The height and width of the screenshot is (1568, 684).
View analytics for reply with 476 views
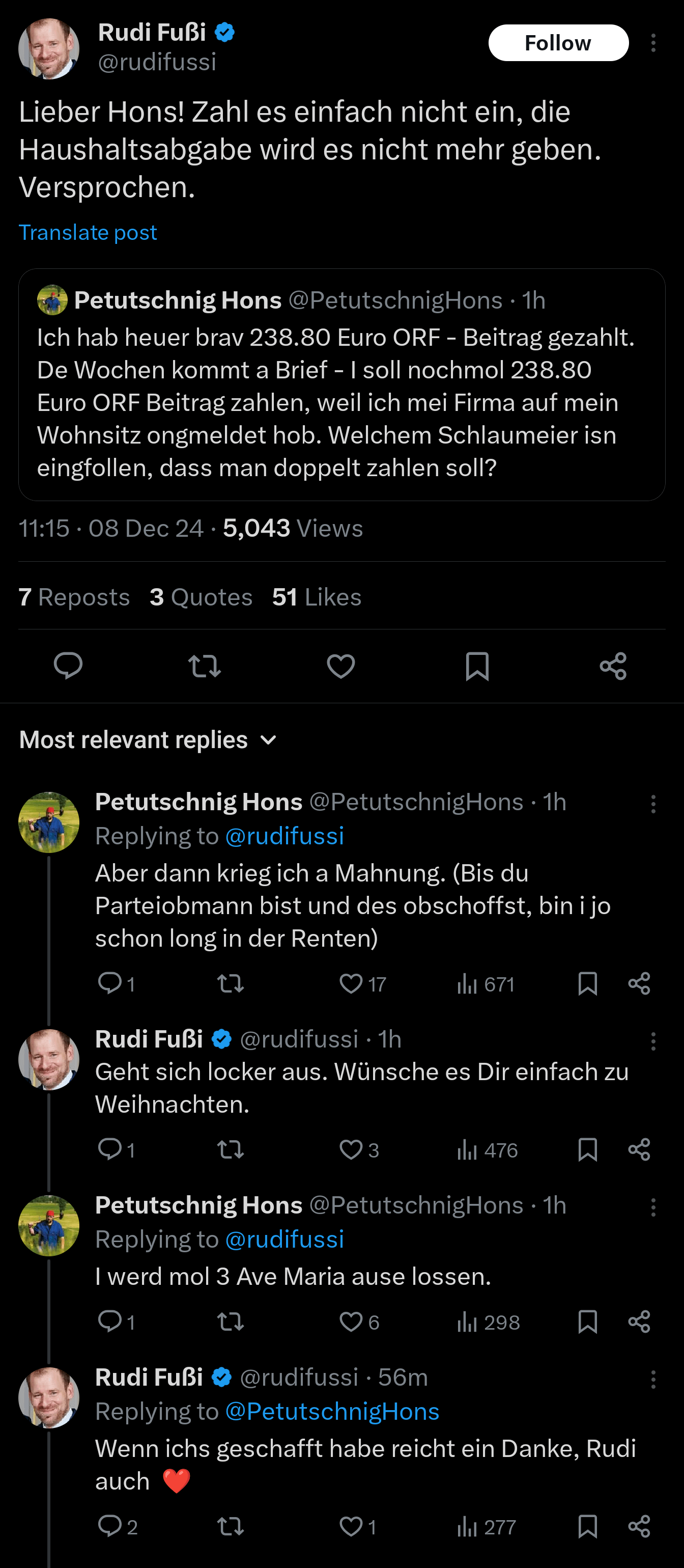coord(488,1150)
